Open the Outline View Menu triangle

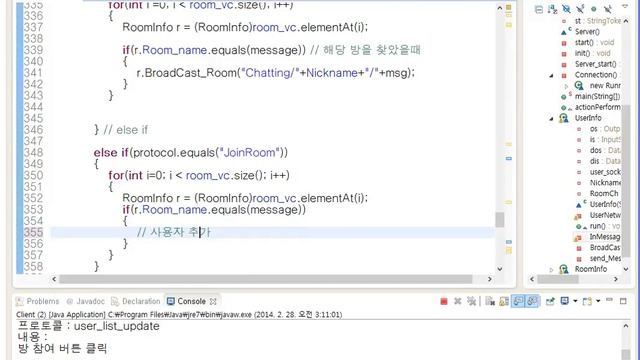pyautogui.click(x=624, y=7)
